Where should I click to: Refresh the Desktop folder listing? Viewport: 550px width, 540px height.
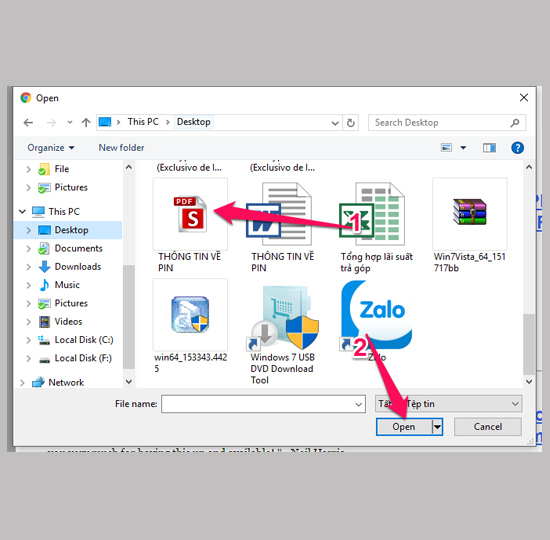tap(351, 123)
